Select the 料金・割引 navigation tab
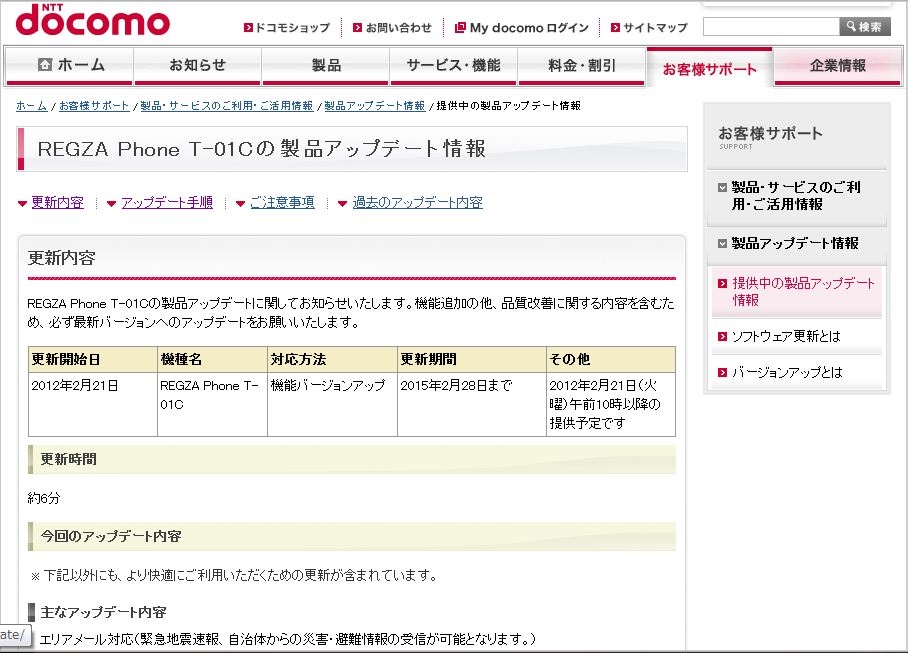The image size is (908, 653). (x=581, y=65)
